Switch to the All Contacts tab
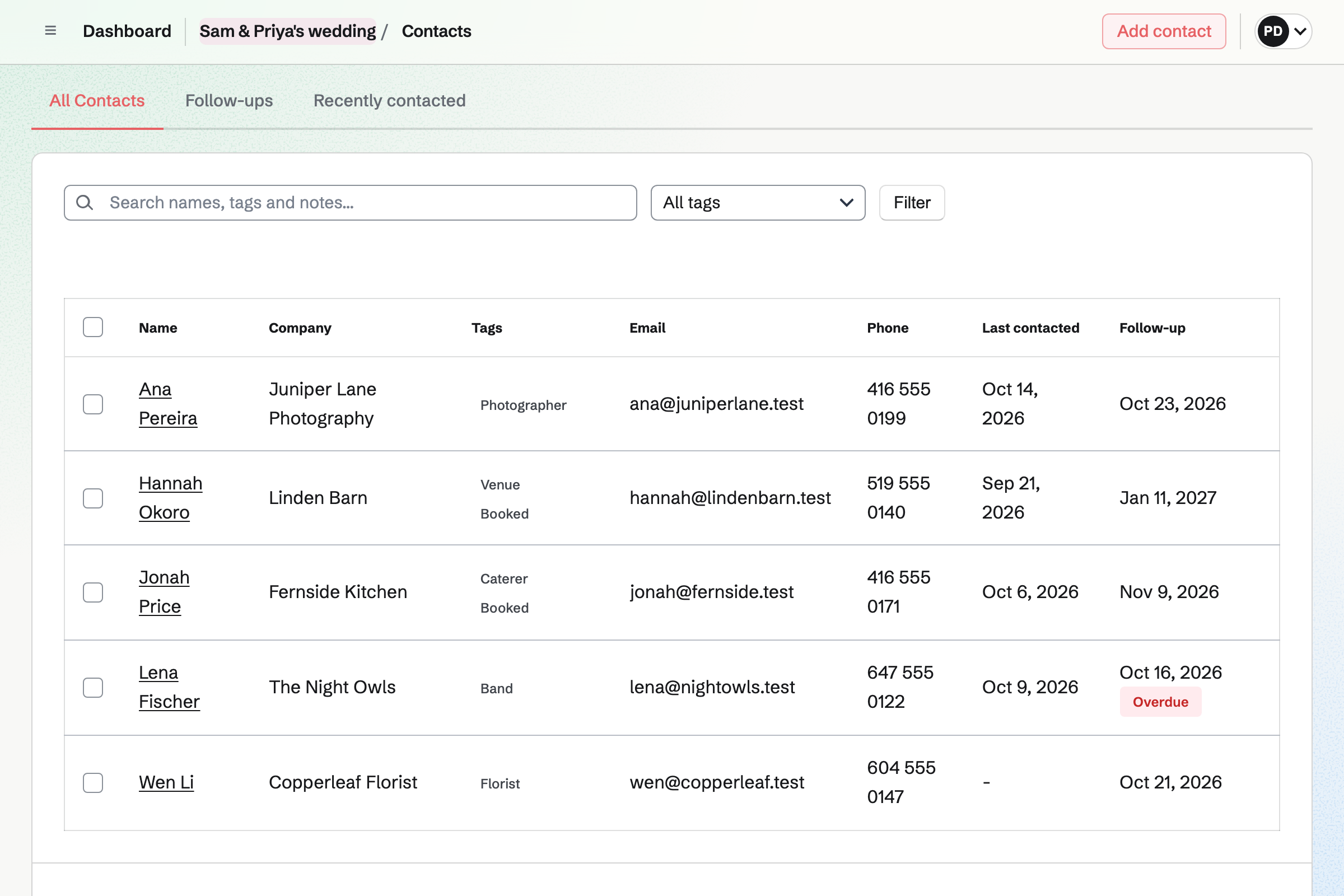This screenshot has height=896, width=1344. point(97,101)
